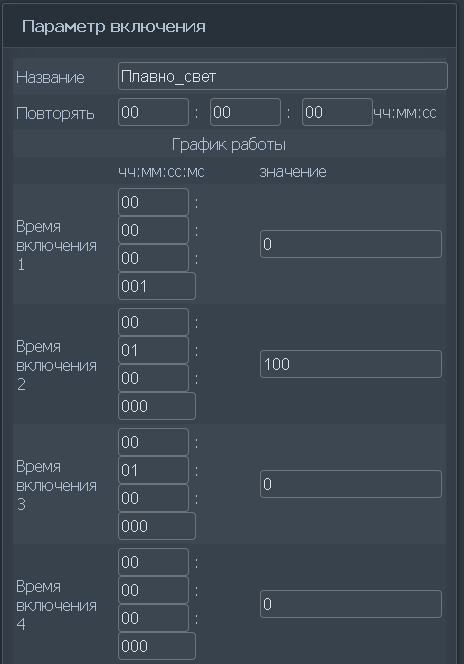The height and width of the screenshot is (664, 464).
Task: Click milliseconds field showing 001
Action: pyautogui.click(x=157, y=286)
